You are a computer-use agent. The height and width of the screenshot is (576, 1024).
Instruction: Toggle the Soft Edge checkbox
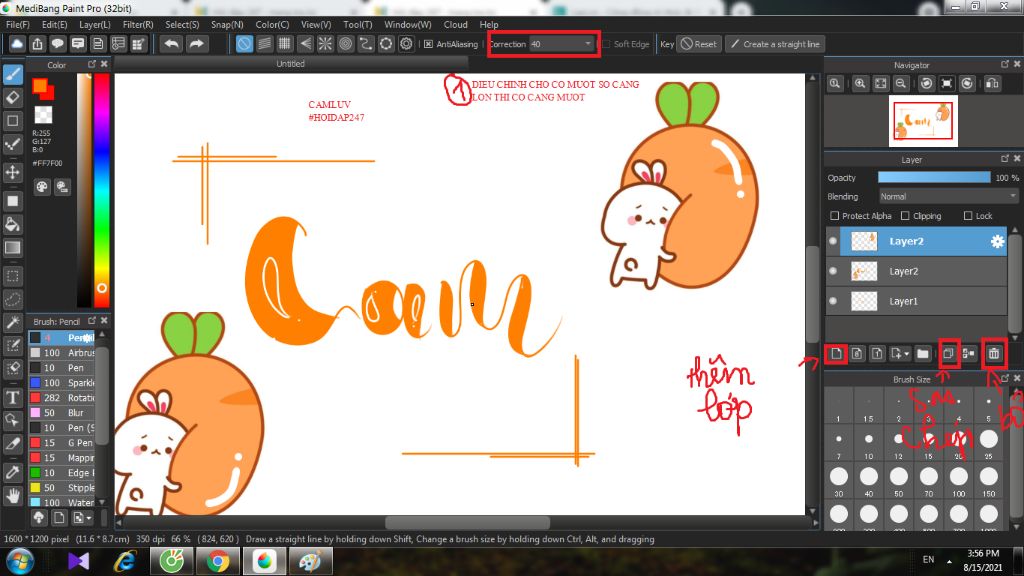(x=606, y=44)
